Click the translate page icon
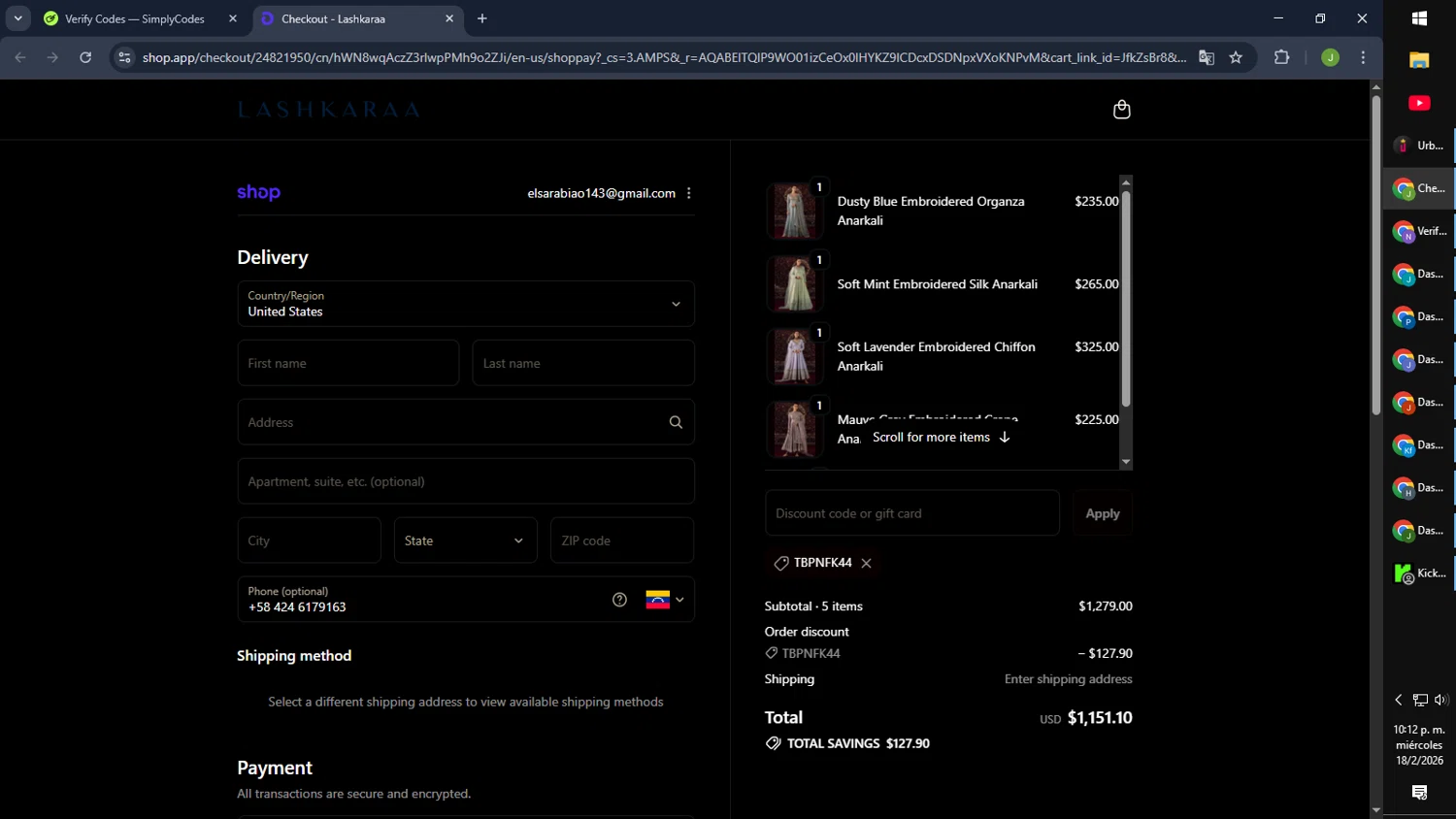 pyautogui.click(x=1206, y=57)
